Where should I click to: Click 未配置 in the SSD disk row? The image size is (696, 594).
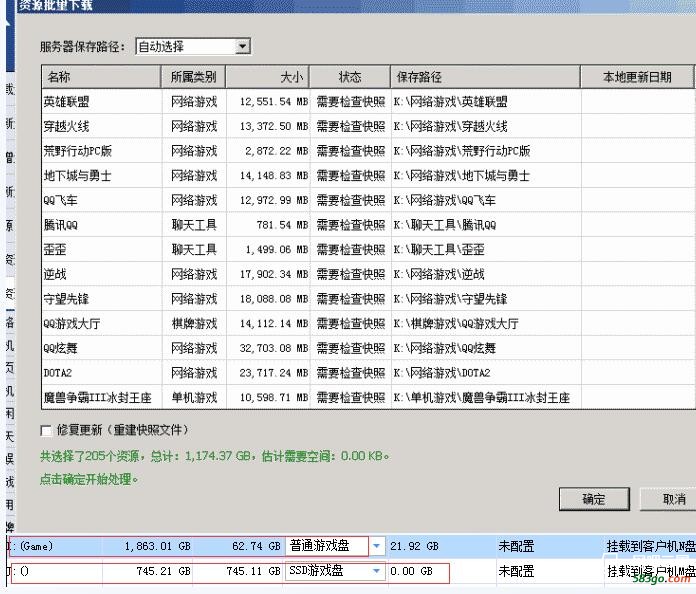click(516, 571)
